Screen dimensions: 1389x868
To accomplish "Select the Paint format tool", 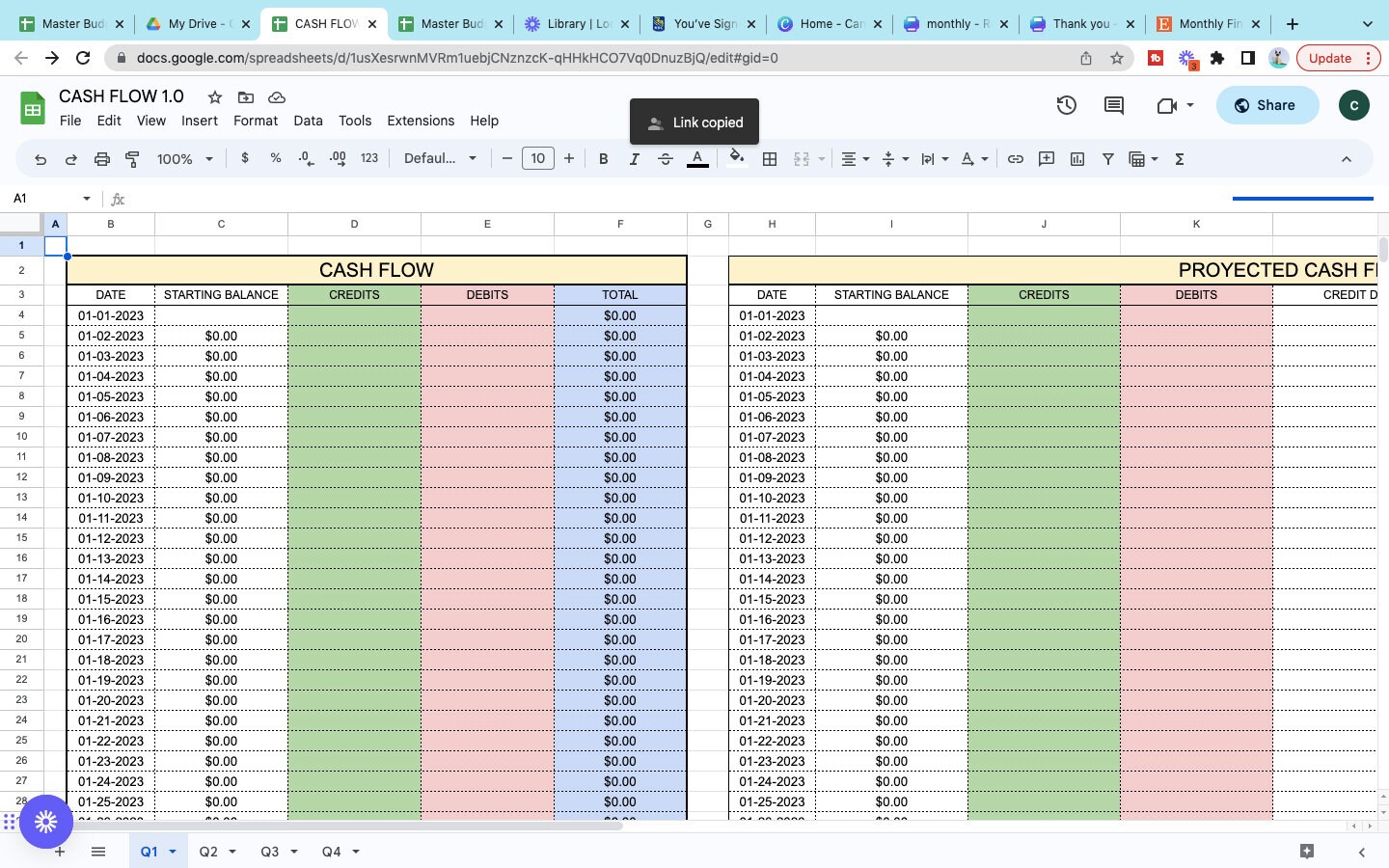I will (x=132, y=158).
